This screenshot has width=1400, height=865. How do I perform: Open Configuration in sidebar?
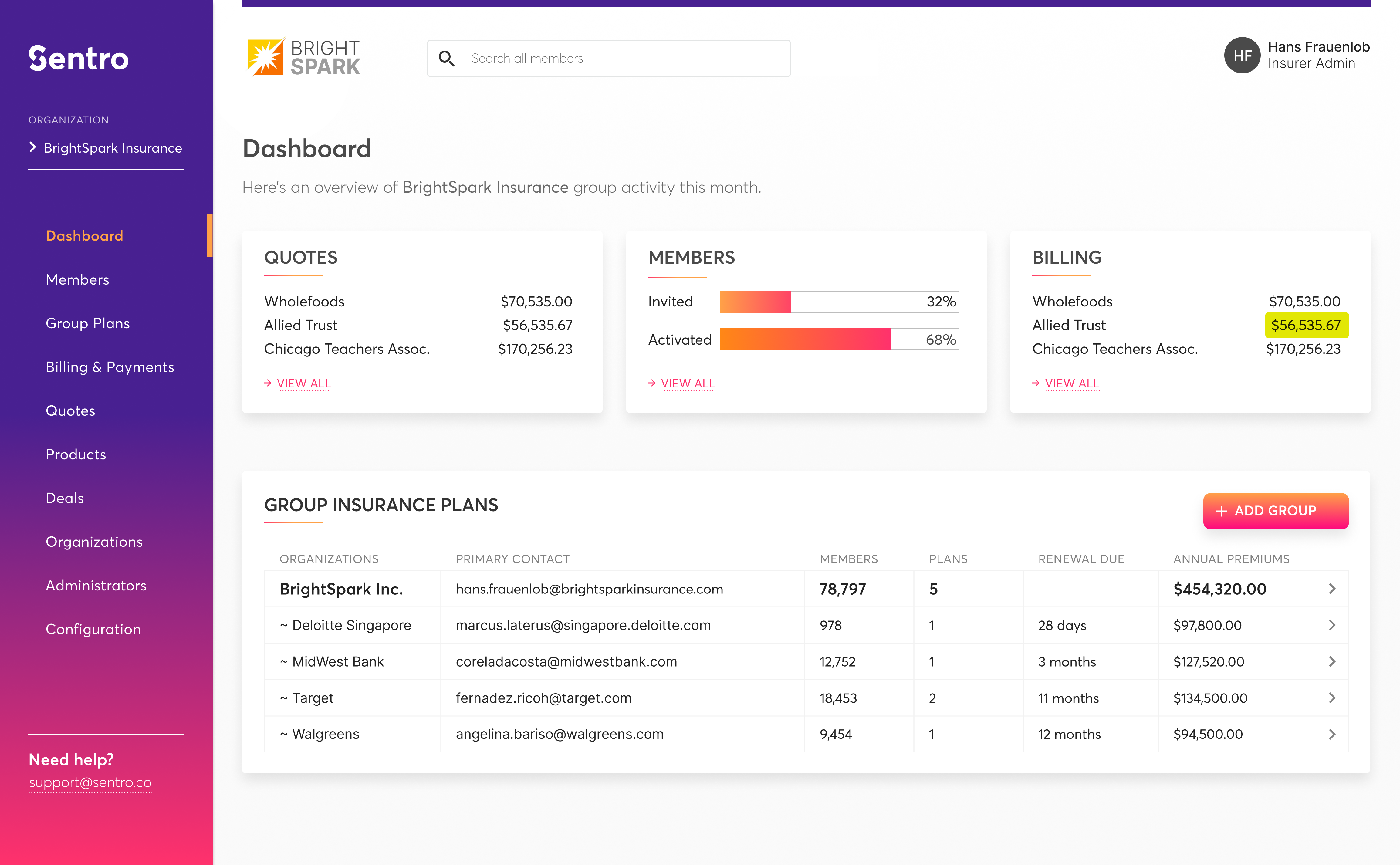tap(93, 629)
